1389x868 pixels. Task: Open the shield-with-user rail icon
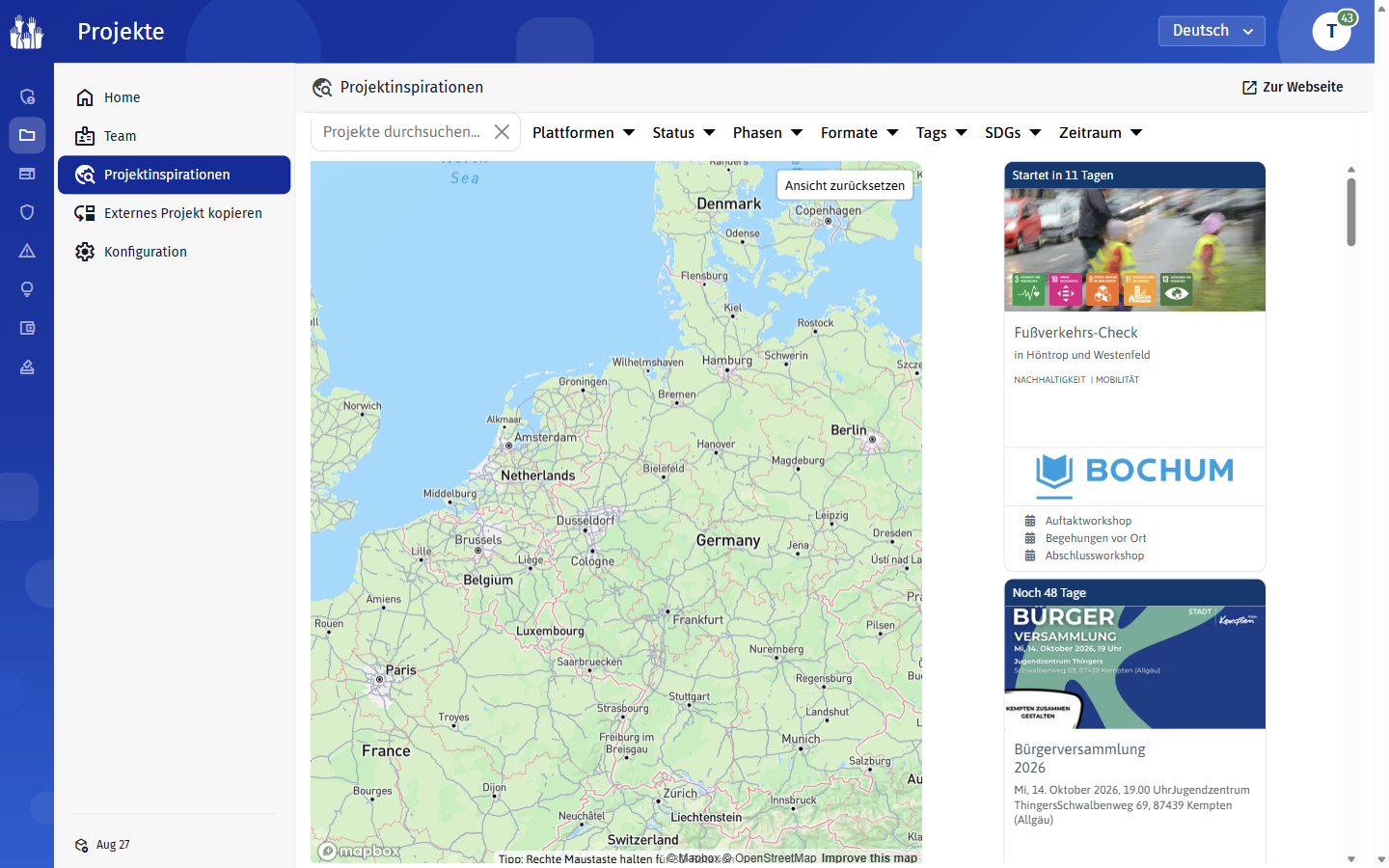tap(27, 96)
